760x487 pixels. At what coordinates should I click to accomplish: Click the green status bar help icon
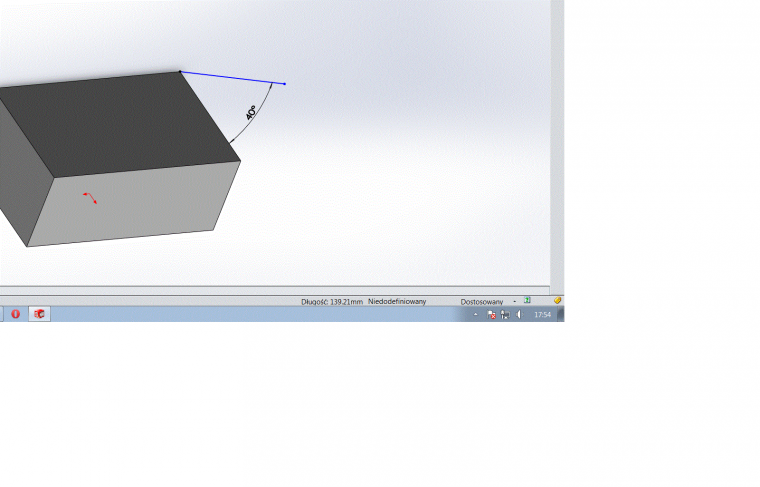click(x=527, y=300)
